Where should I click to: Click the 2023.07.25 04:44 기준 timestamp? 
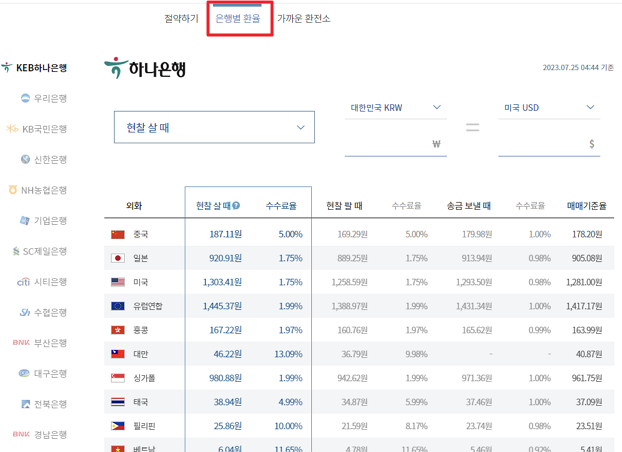pyautogui.click(x=578, y=67)
